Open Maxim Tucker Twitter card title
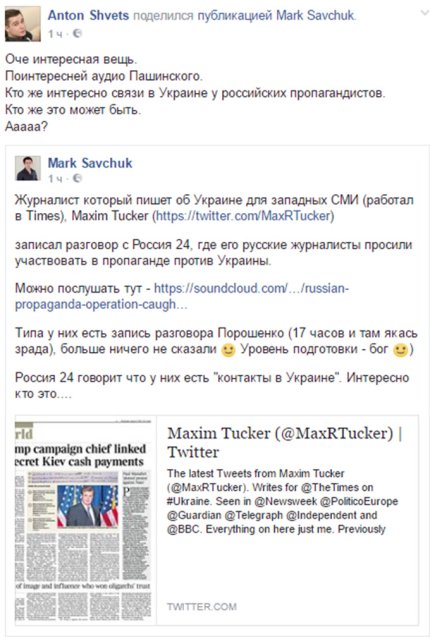 [x=285, y=442]
